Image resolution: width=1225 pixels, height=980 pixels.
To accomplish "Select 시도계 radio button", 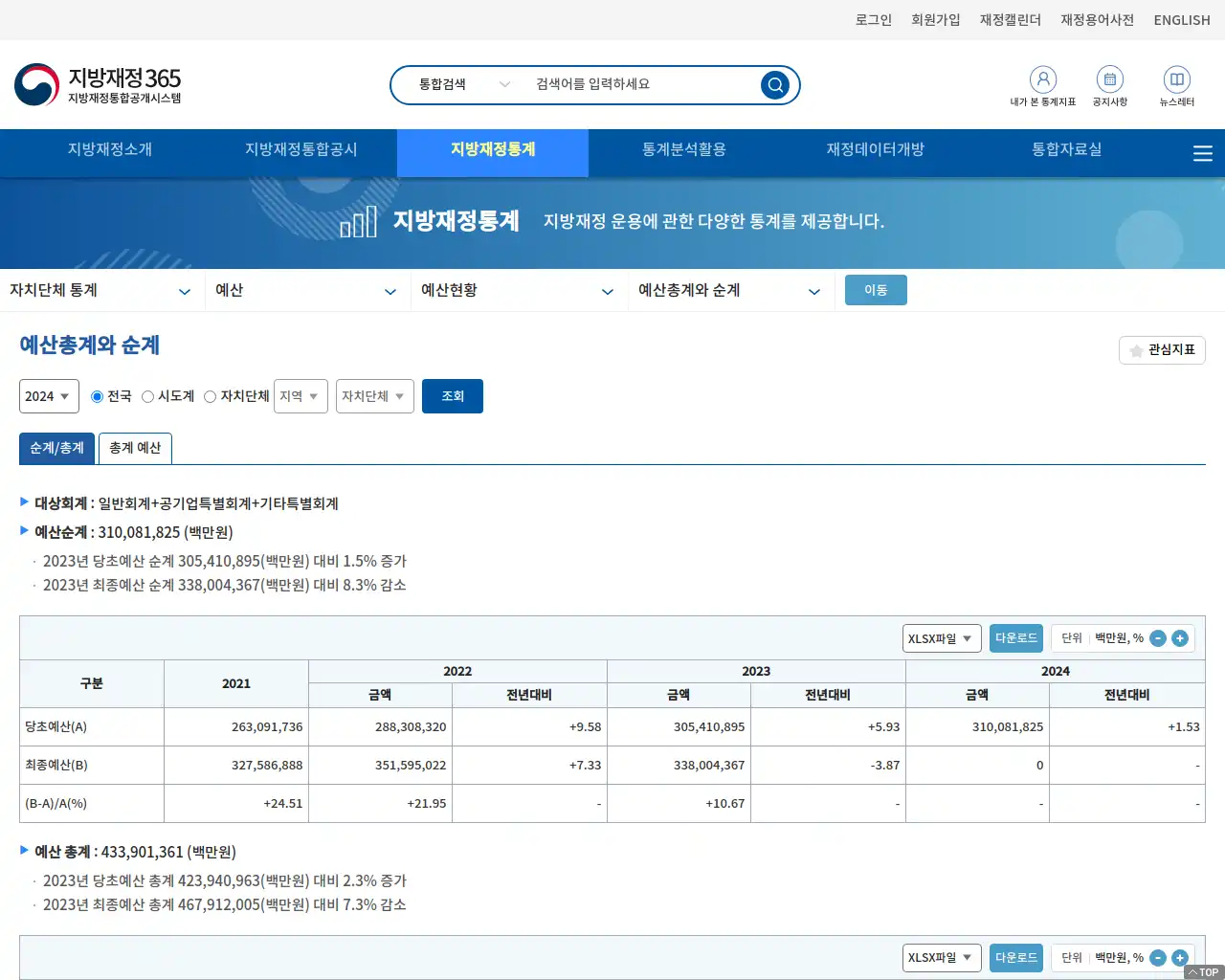I will click(147, 396).
